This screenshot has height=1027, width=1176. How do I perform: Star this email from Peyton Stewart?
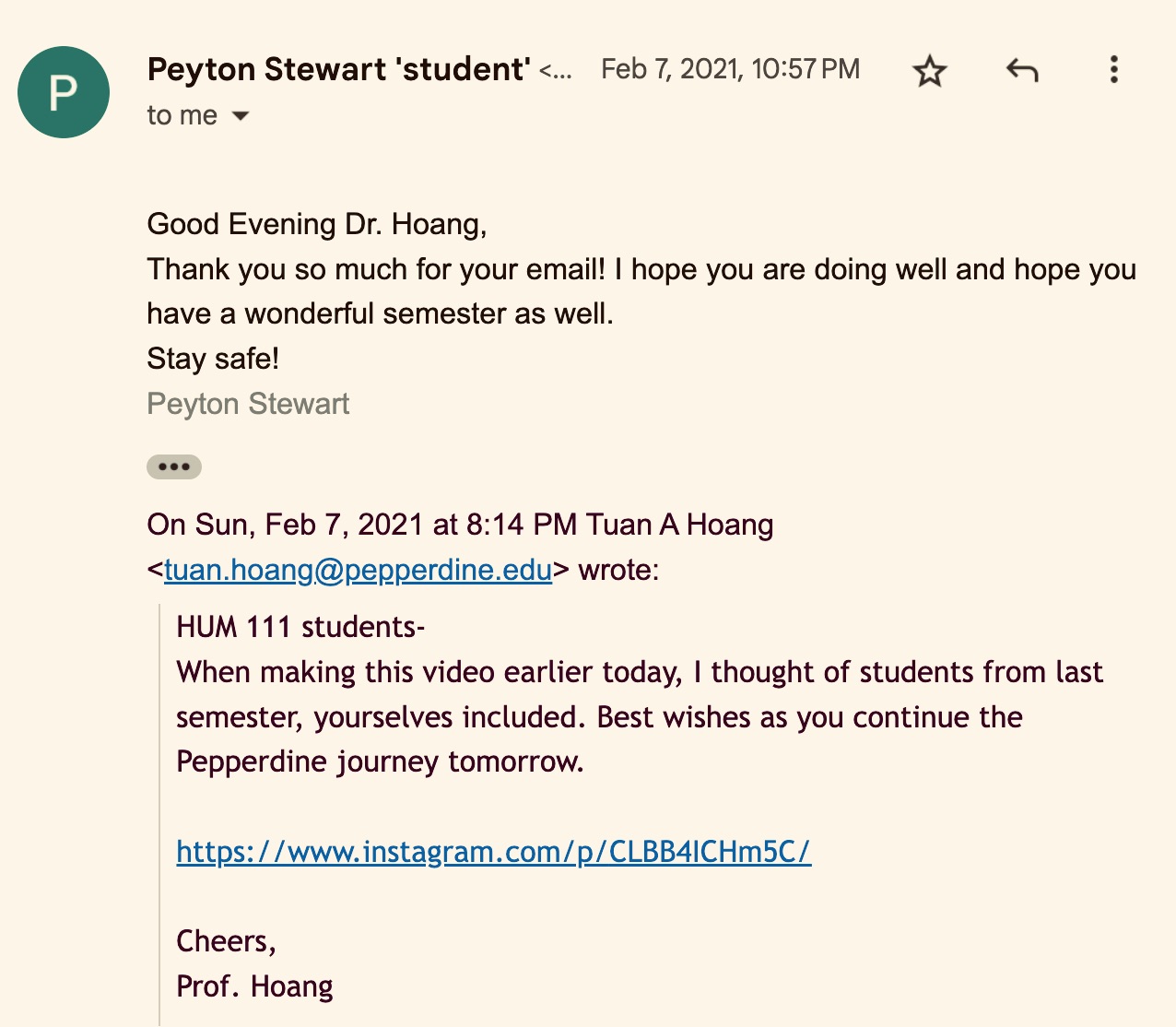tap(929, 71)
